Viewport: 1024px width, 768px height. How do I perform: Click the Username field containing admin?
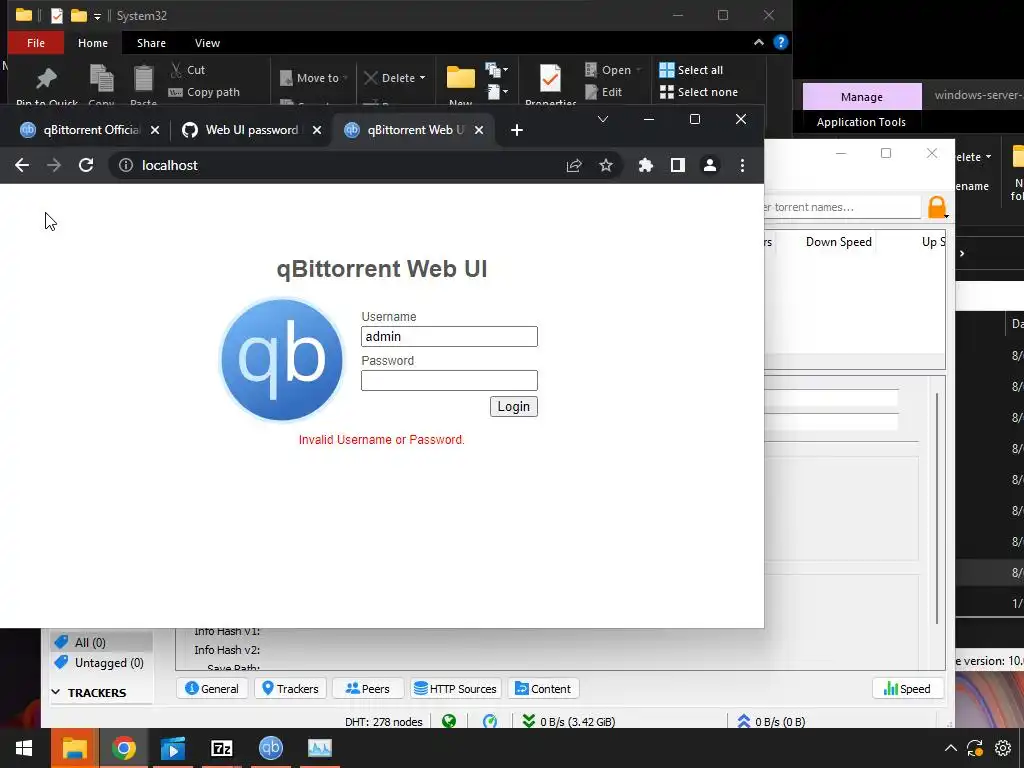click(449, 336)
